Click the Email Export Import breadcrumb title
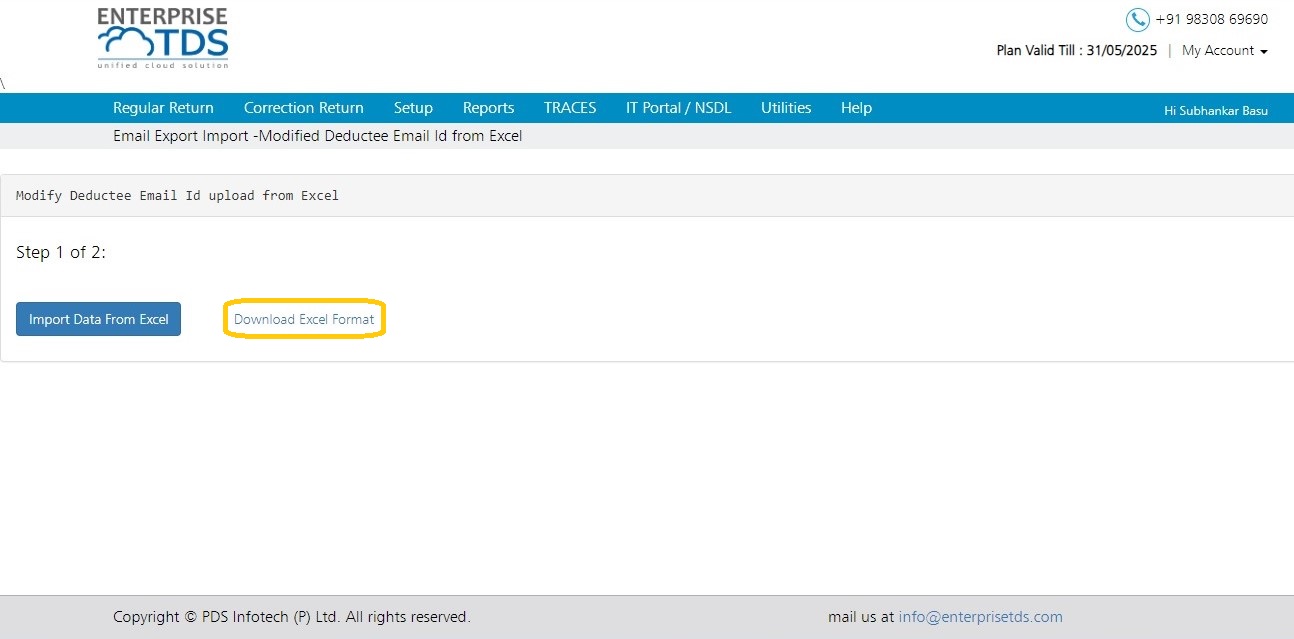This screenshot has width=1294, height=639. point(318,136)
